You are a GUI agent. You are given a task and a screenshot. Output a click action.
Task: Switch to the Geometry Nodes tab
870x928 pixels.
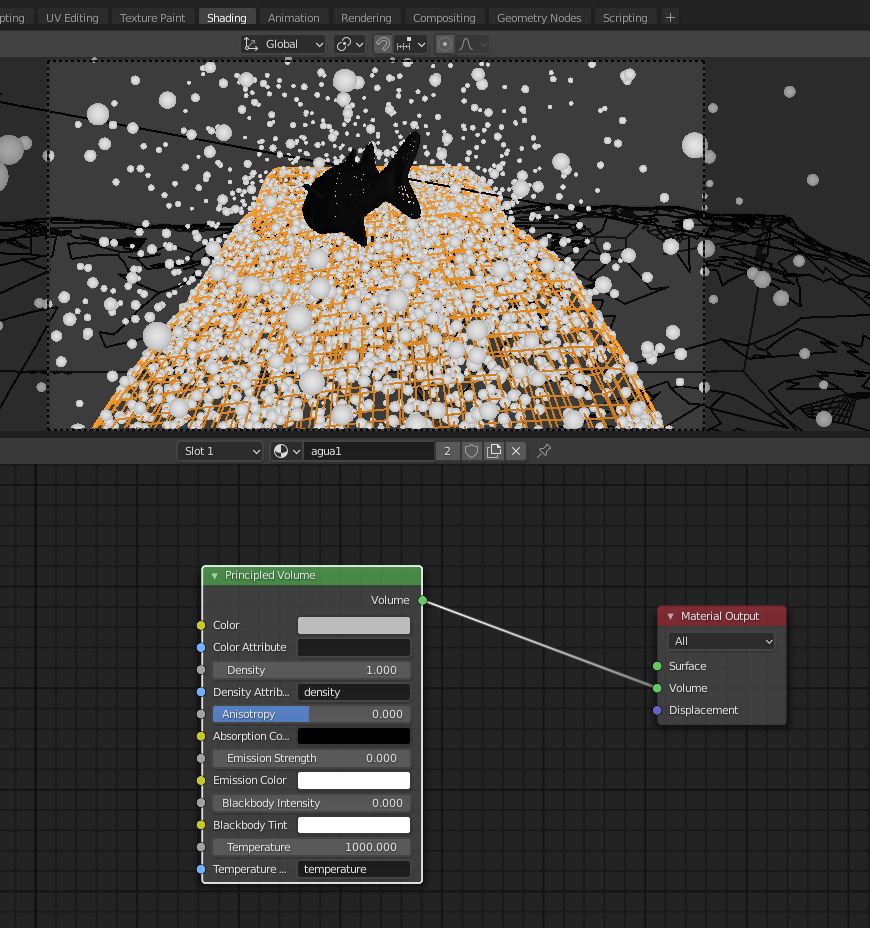pos(539,17)
